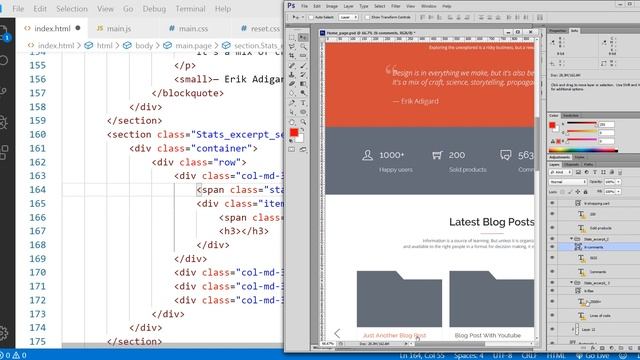The image size is (640, 360).
Task: Hide the 563 text layer
Action: 552,258
